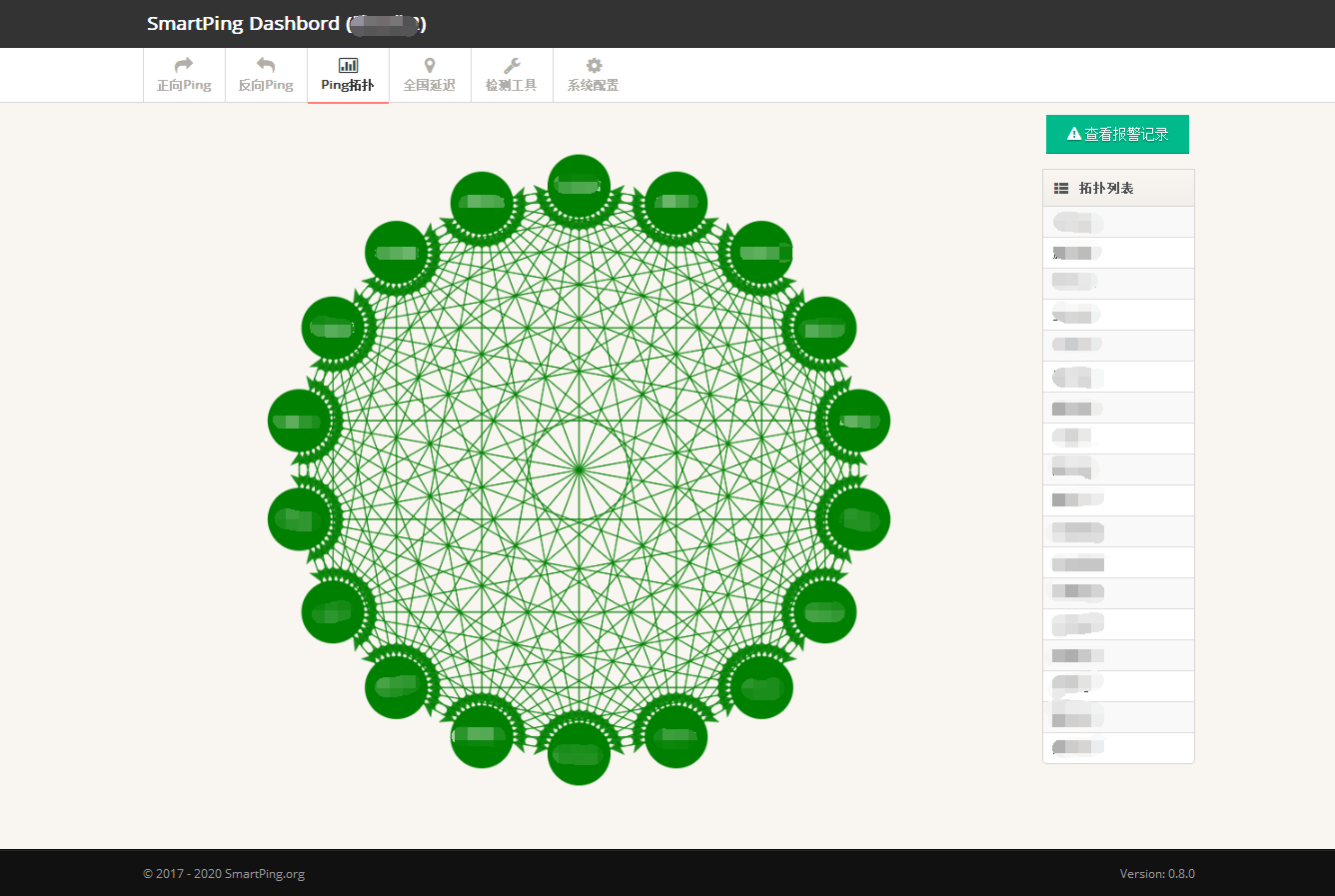Image resolution: width=1335 pixels, height=896 pixels.
Task: Select the first entry in 拓扑列表
Action: (x=1118, y=222)
